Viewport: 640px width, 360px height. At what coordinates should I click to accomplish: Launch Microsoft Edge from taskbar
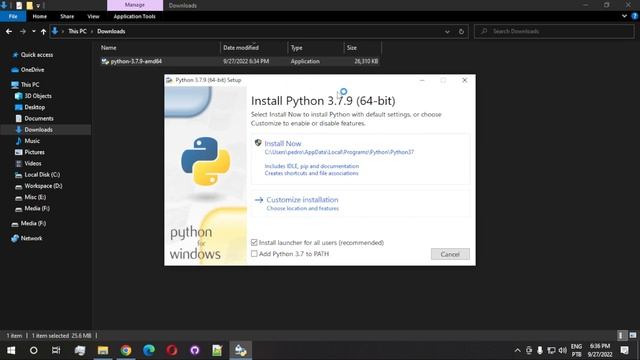(149, 350)
